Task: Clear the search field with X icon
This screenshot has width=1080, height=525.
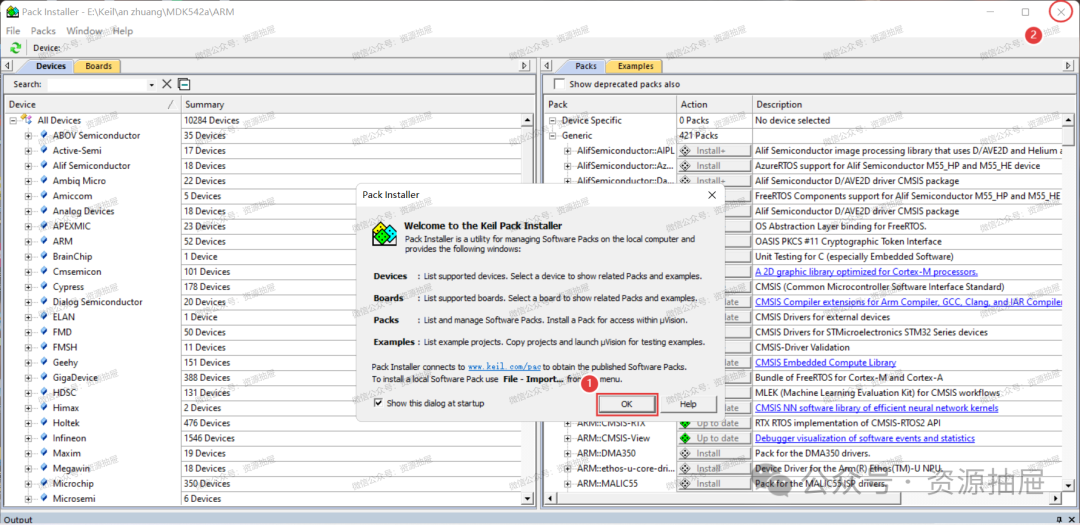Action: pos(167,84)
